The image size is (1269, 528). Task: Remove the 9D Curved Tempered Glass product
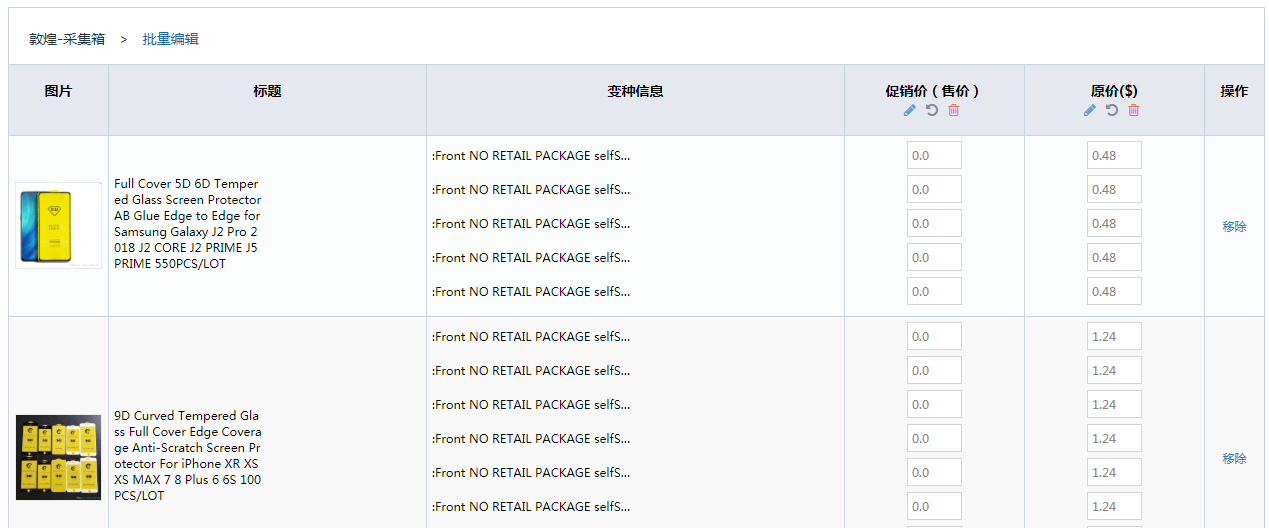(1234, 459)
